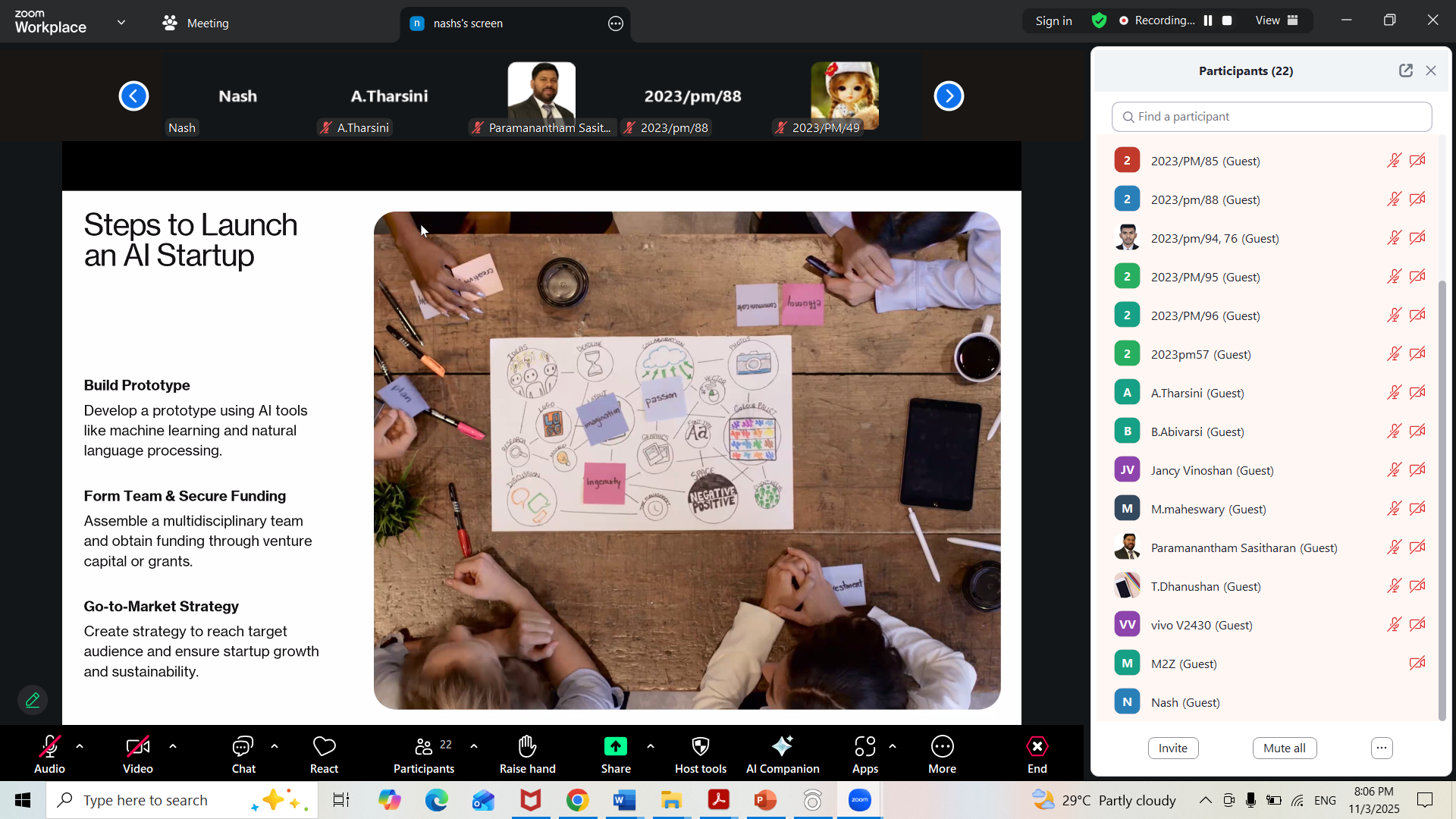This screenshot has height=819, width=1456.
Task: Click the Find a participant search field
Action: tap(1272, 117)
